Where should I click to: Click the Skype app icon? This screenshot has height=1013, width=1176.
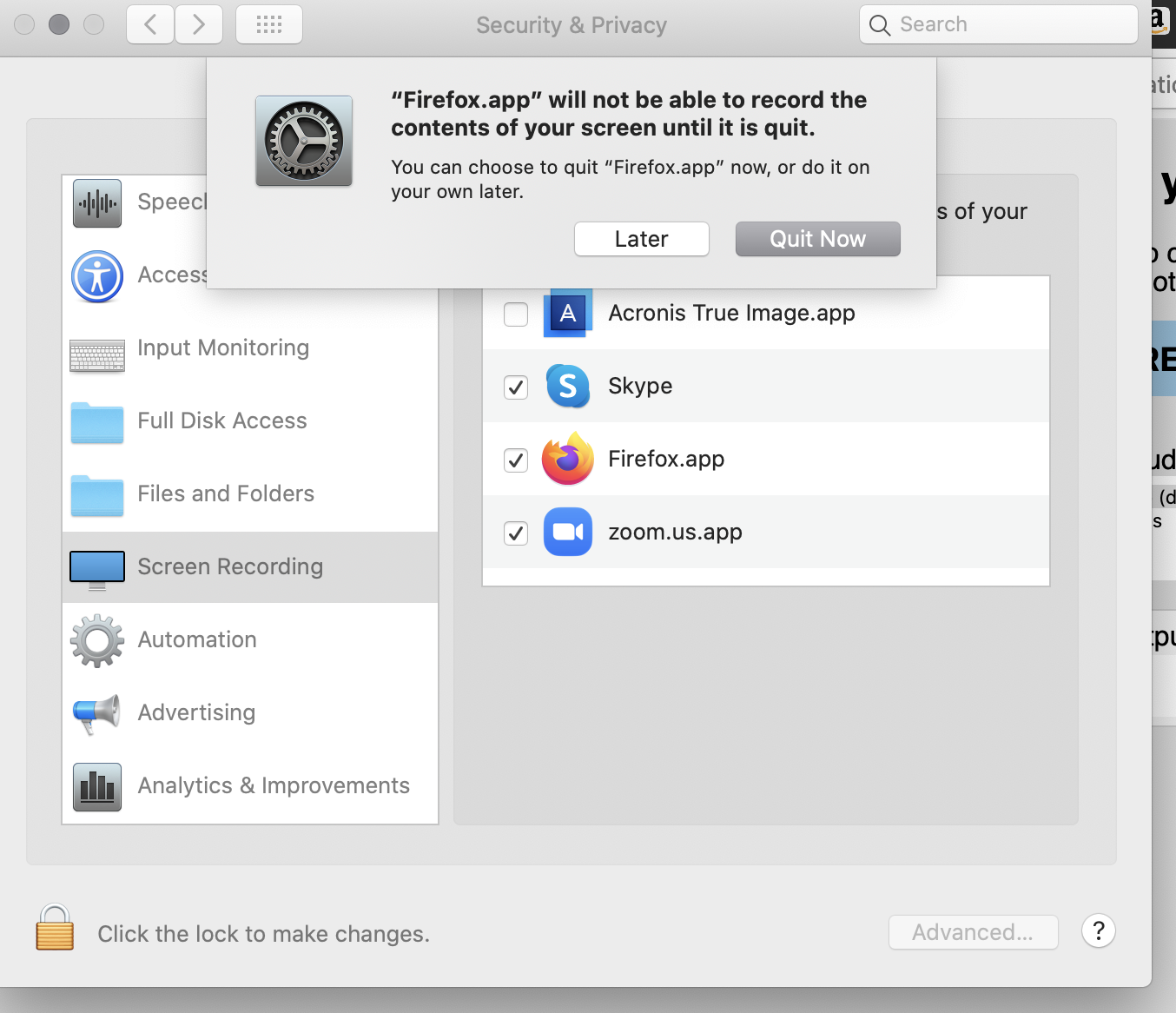(x=568, y=386)
